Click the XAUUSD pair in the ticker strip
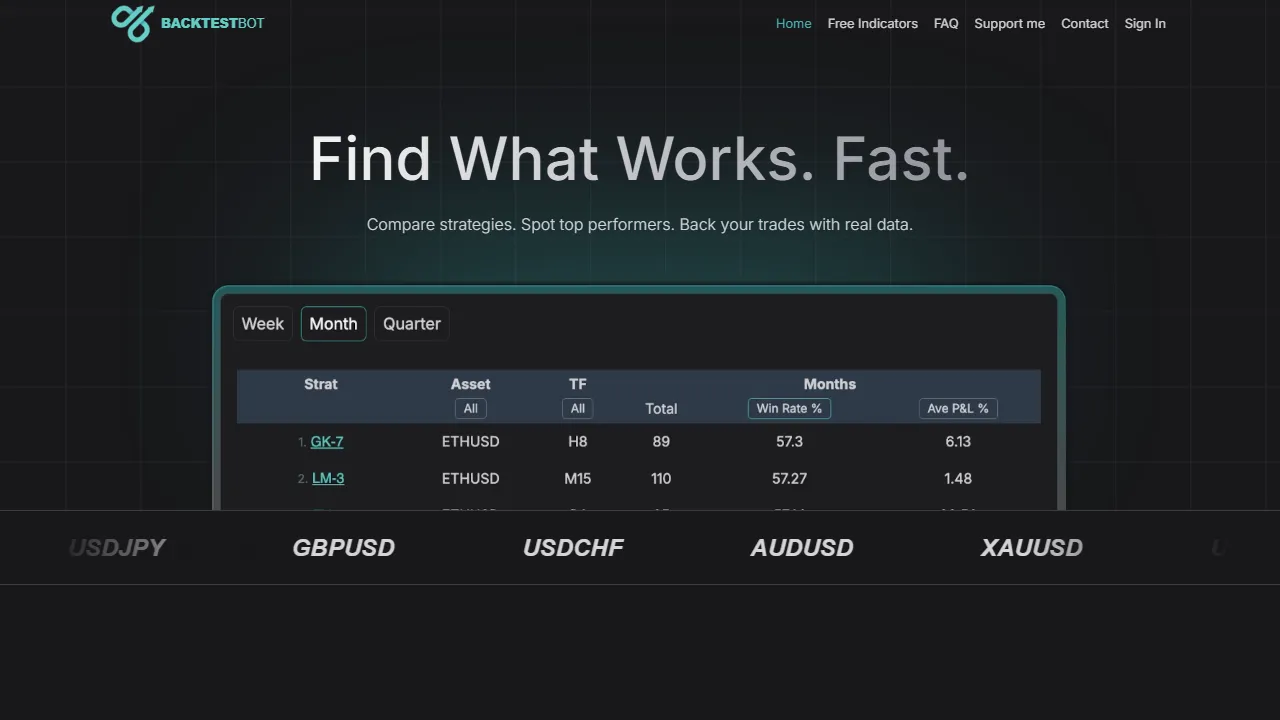 [x=1032, y=547]
